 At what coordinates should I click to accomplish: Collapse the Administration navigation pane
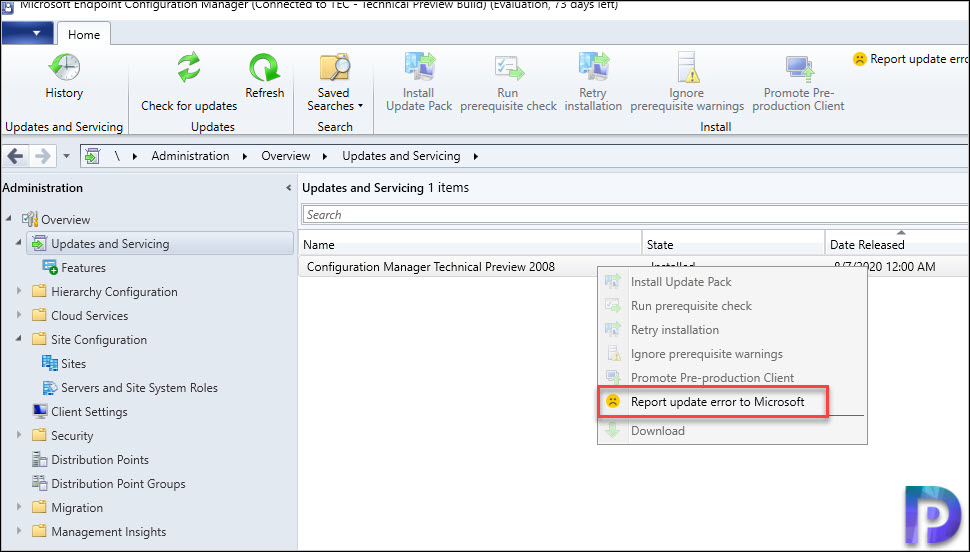(288, 188)
